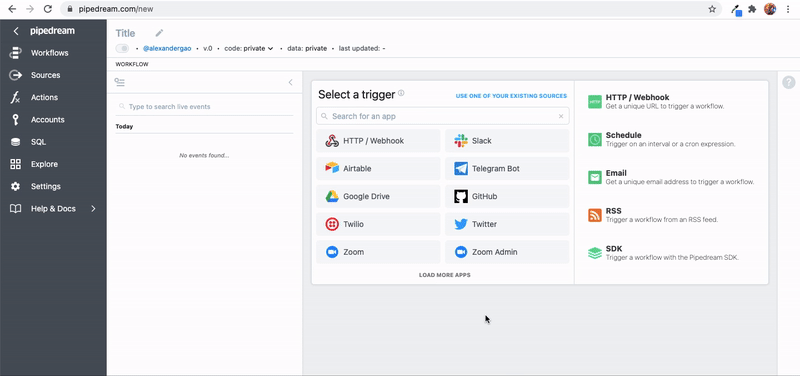Open Accounts in the sidebar
The height and width of the screenshot is (376, 800).
pyautogui.click(x=47, y=120)
